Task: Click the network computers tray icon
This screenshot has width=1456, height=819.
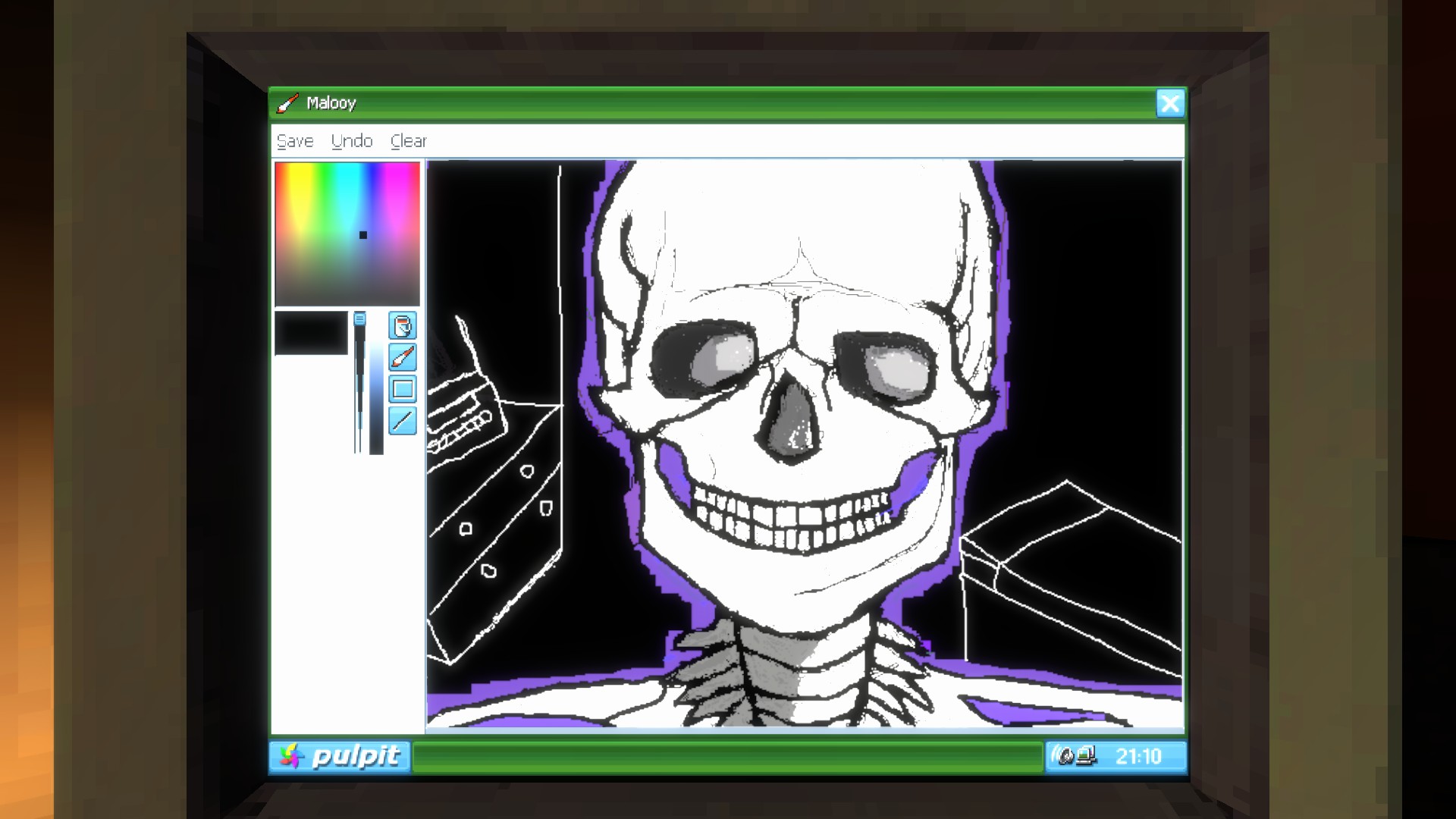Action: point(1086,756)
